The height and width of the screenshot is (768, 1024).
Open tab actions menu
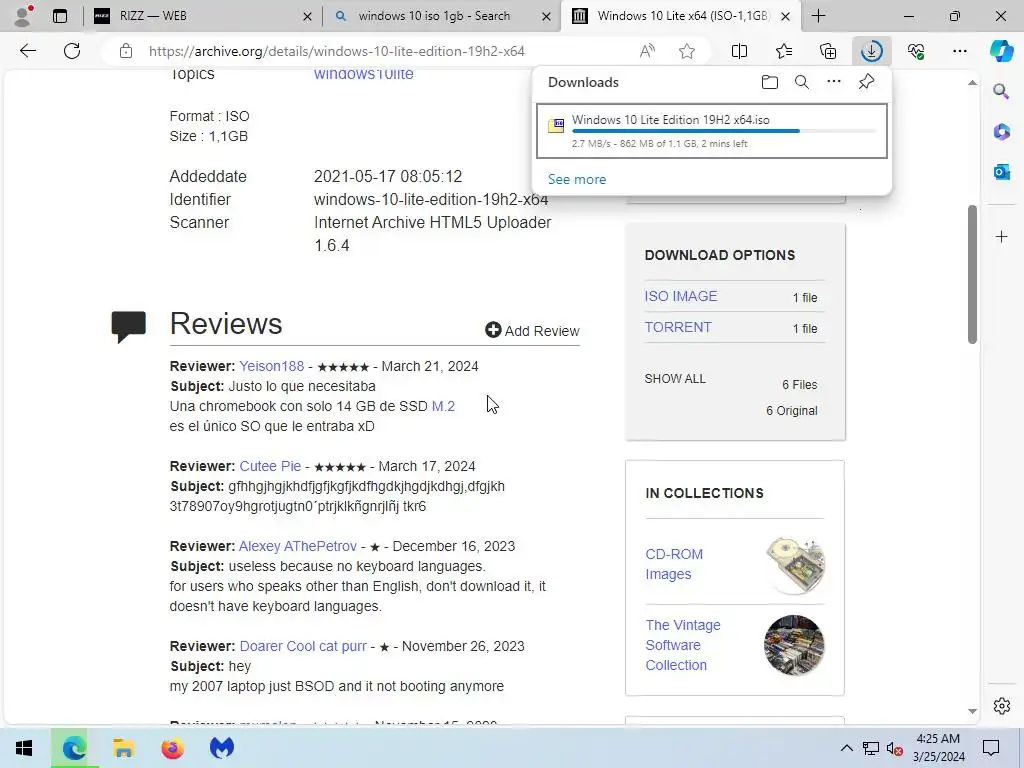59,16
